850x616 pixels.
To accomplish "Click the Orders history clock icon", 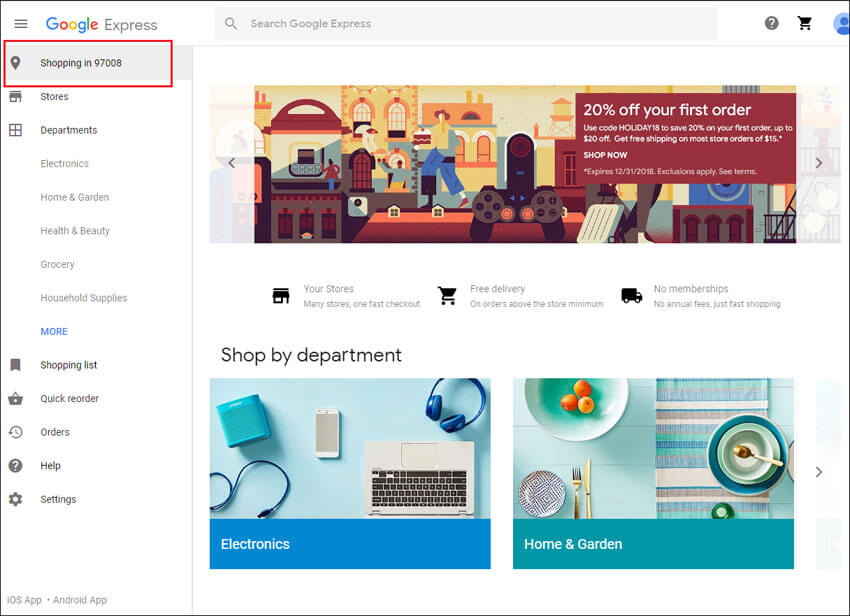I will (16, 432).
